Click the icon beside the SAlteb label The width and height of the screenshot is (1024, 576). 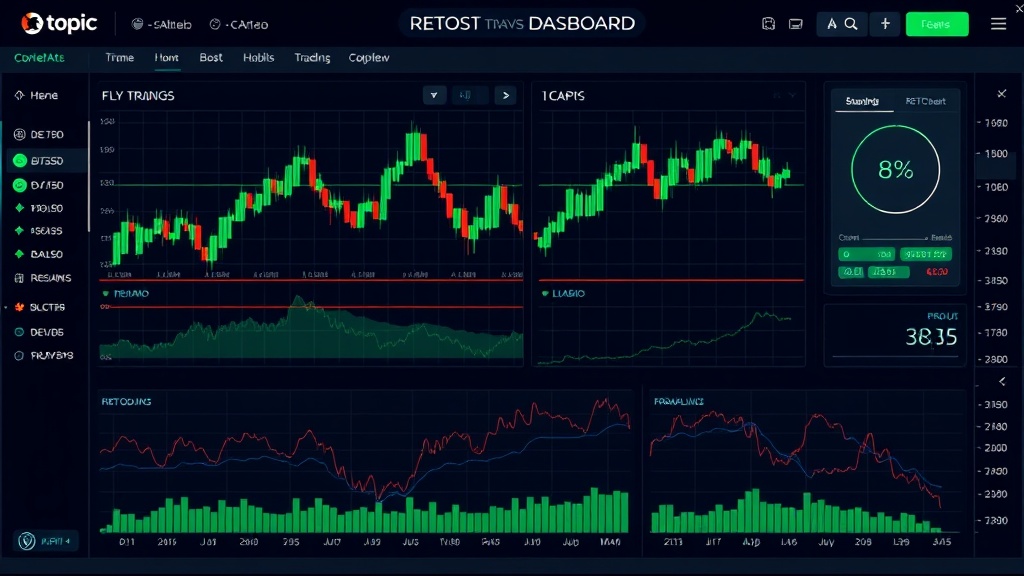[x=137, y=24]
